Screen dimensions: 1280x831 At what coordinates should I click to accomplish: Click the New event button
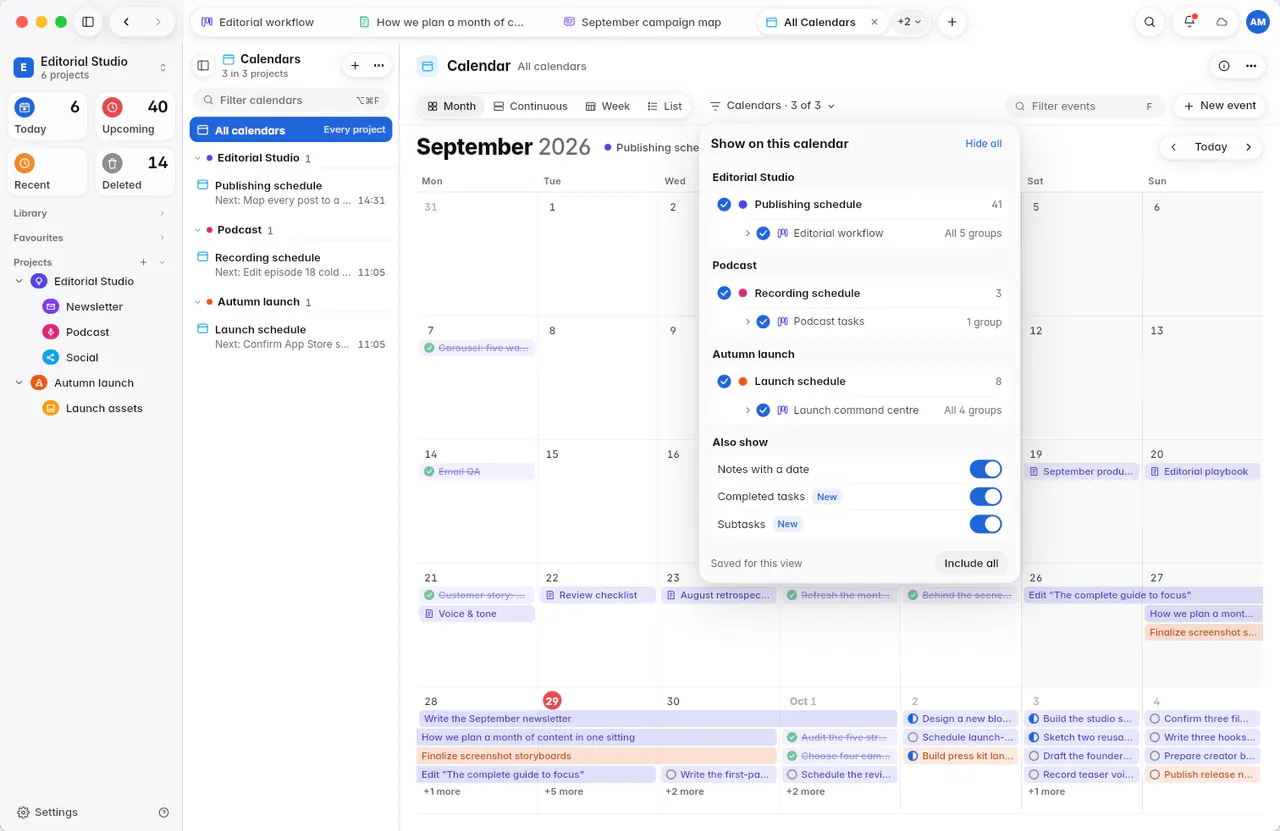coord(1220,106)
